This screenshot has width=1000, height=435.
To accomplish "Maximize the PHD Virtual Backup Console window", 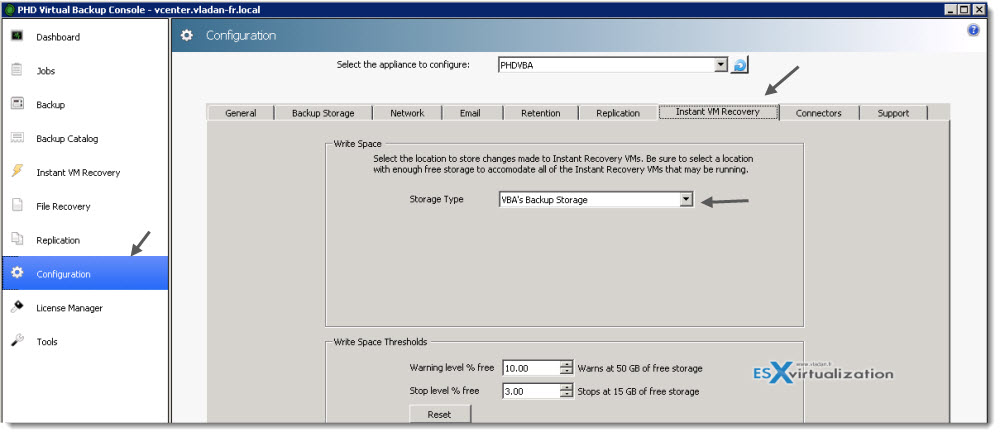I will point(963,9).
